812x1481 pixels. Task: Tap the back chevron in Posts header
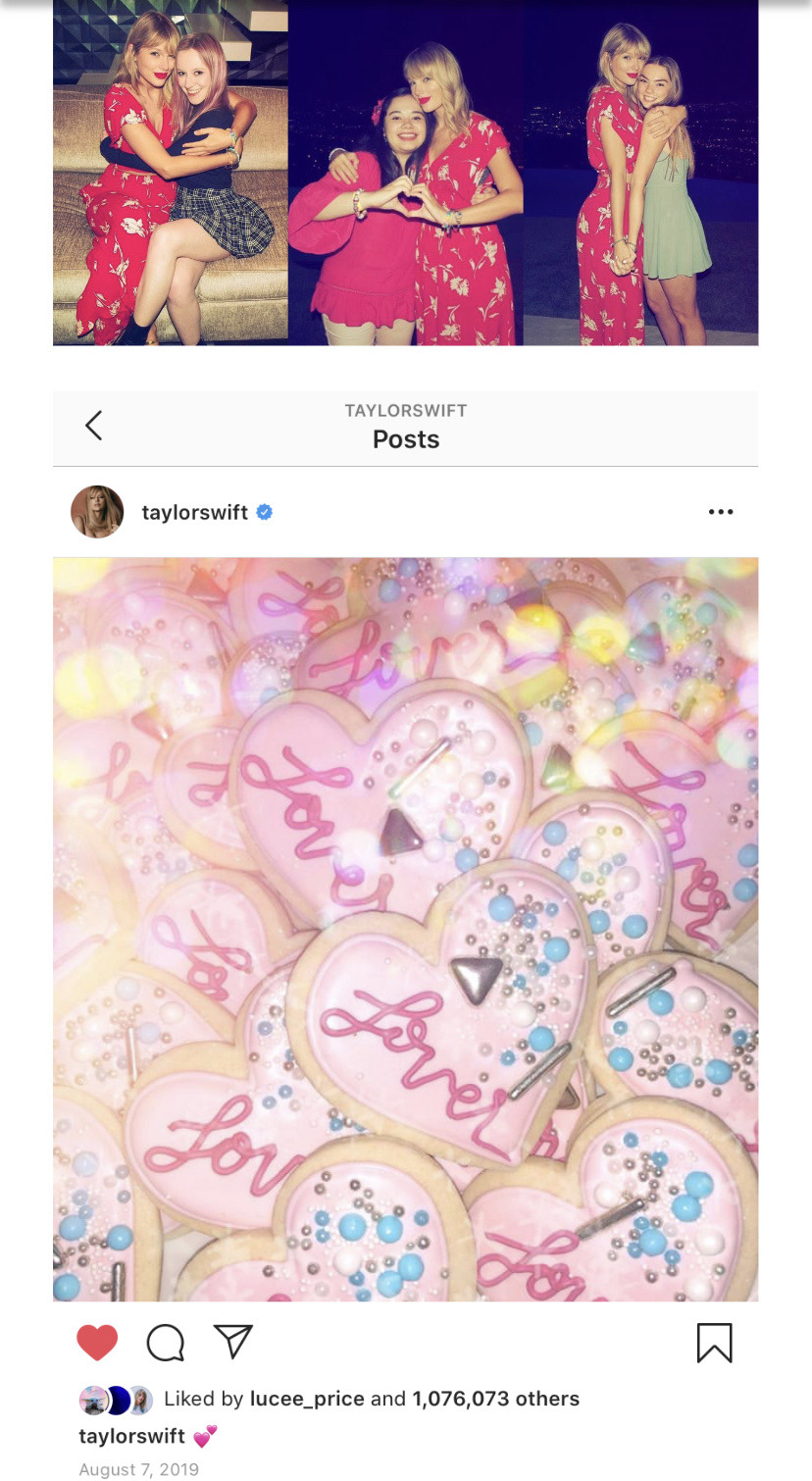click(x=94, y=426)
